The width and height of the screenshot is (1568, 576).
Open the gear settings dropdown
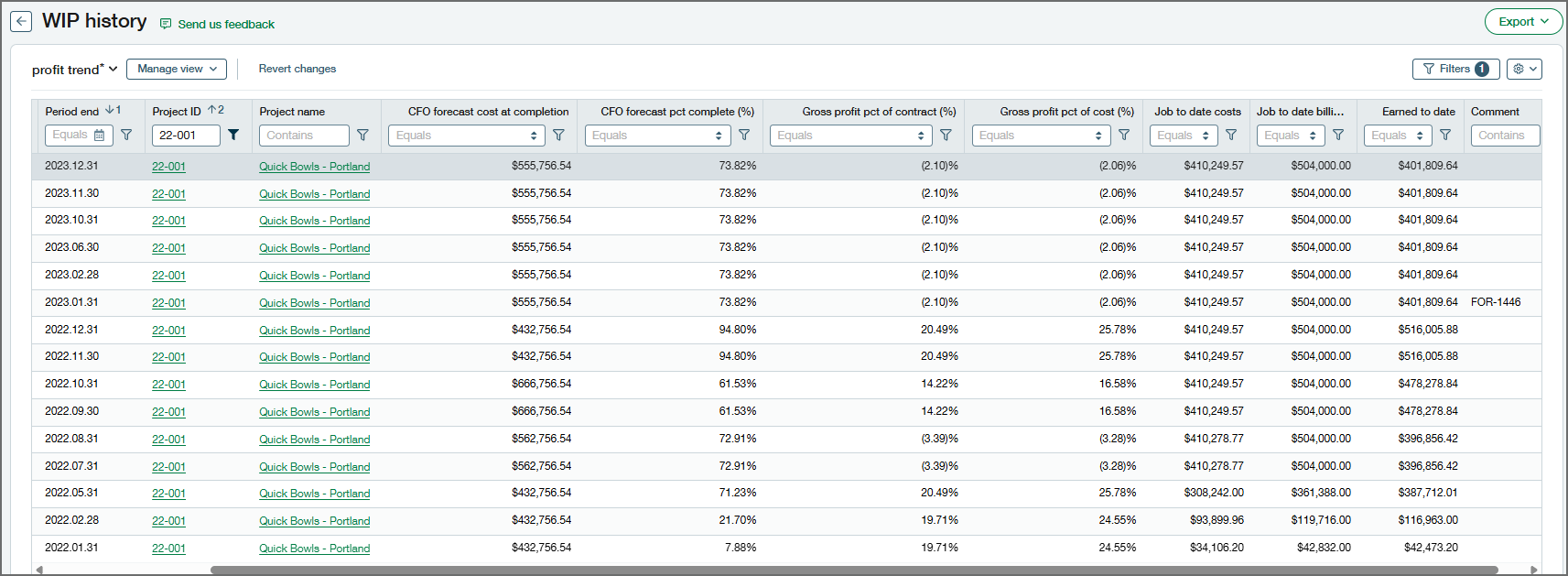tap(1524, 69)
